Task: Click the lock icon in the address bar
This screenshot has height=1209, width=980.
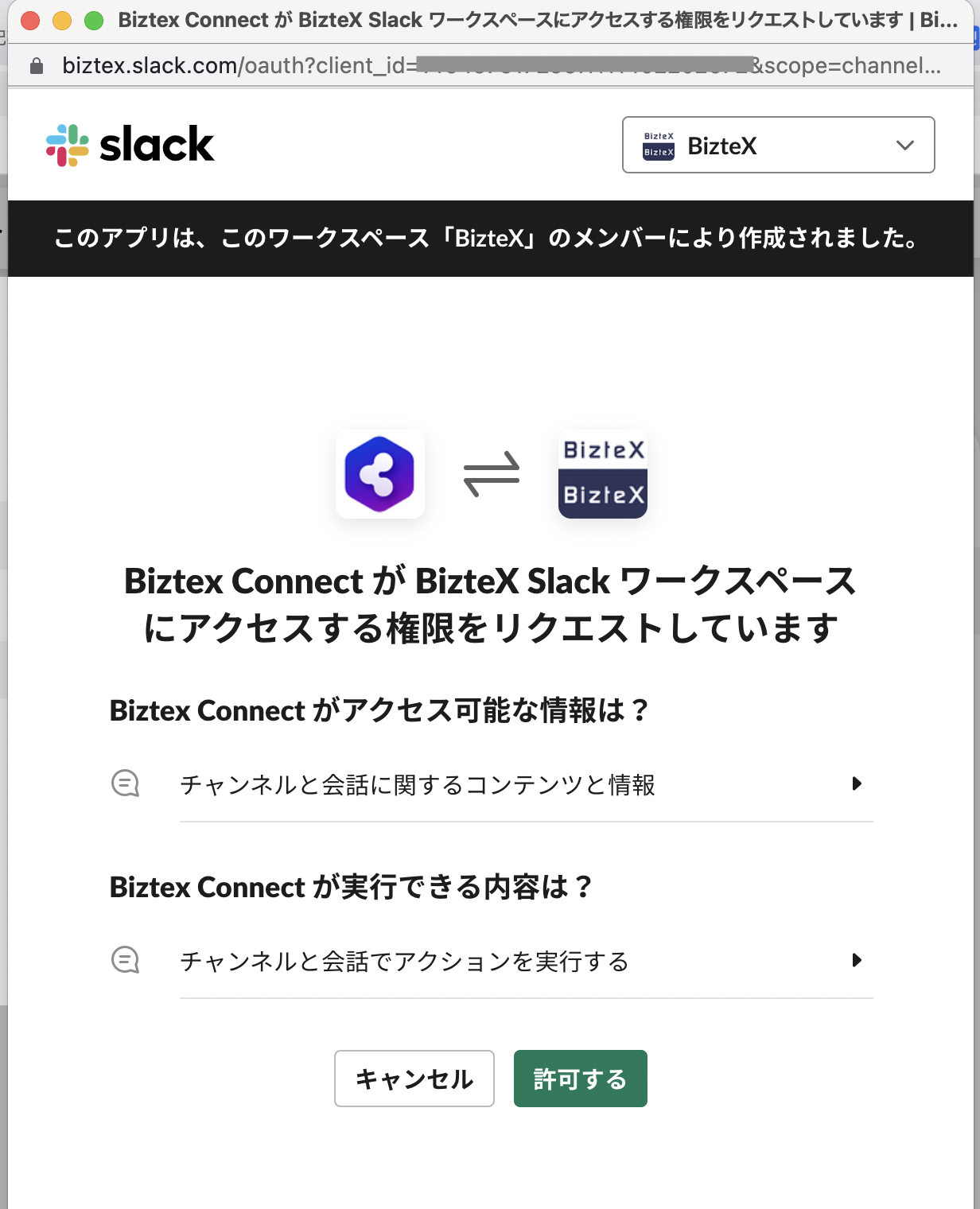Action: [x=36, y=66]
